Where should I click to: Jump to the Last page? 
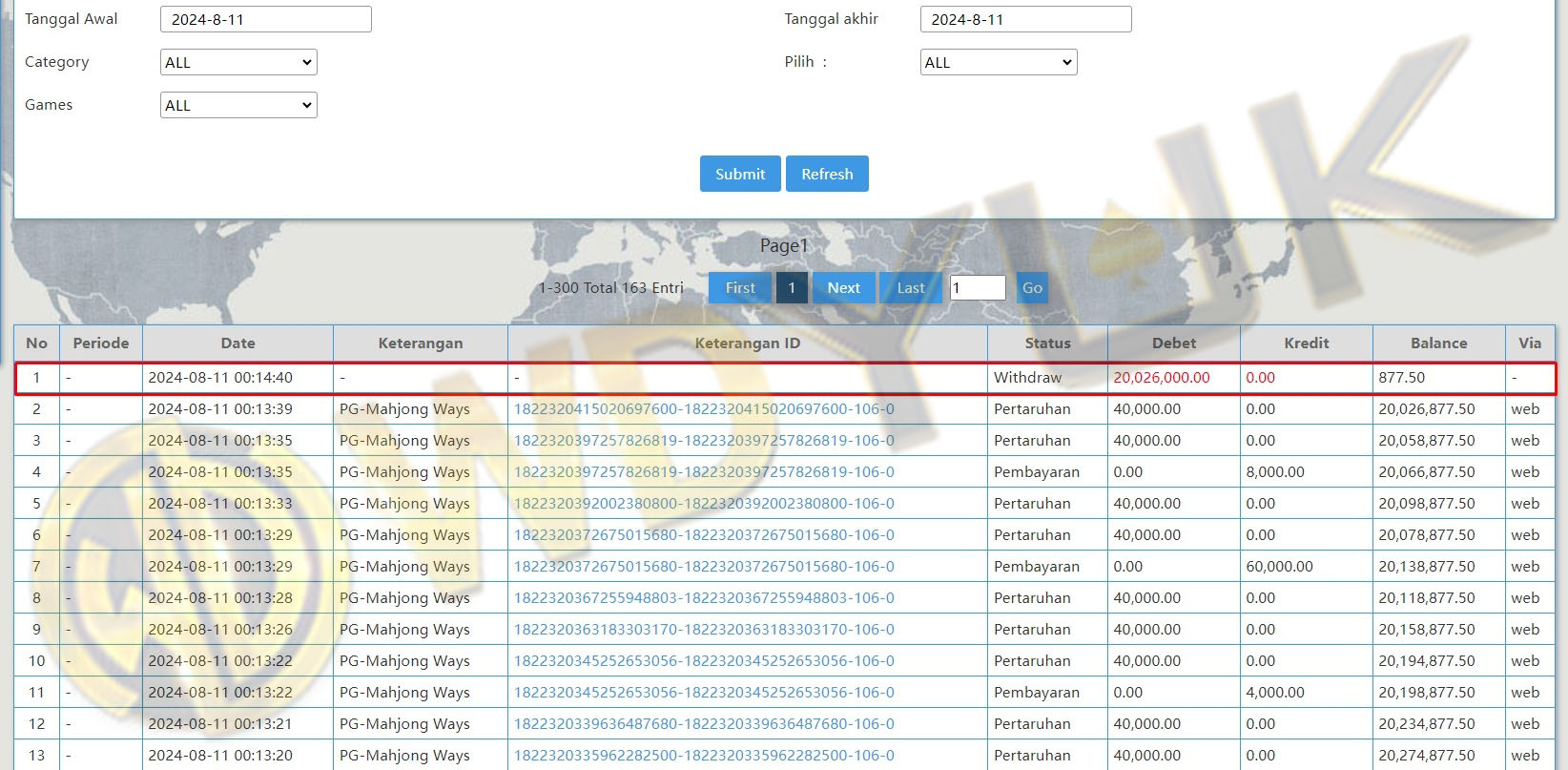click(911, 287)
